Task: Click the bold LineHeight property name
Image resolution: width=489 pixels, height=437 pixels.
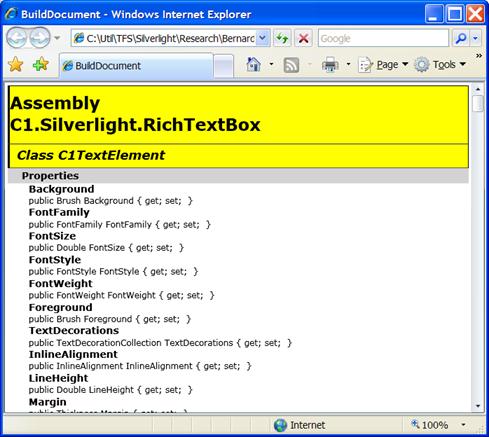Action: (58, 378)
